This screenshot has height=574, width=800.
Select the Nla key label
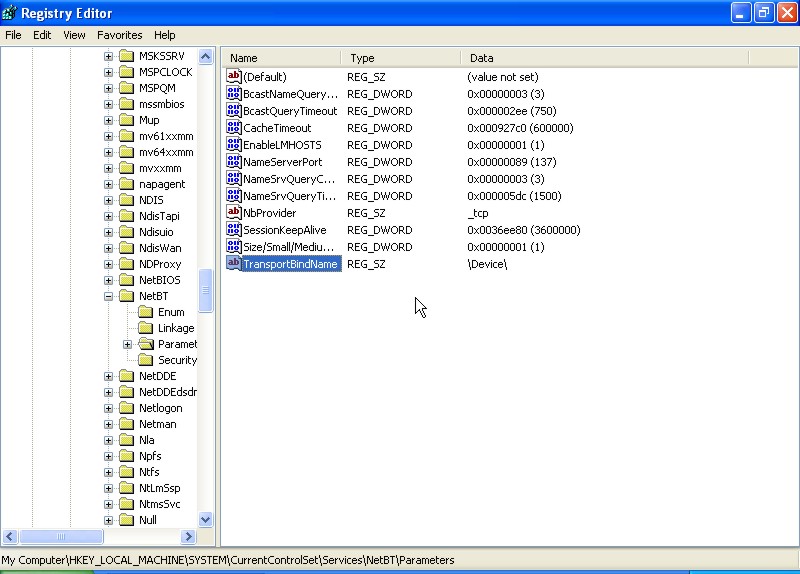click(146, 440)
